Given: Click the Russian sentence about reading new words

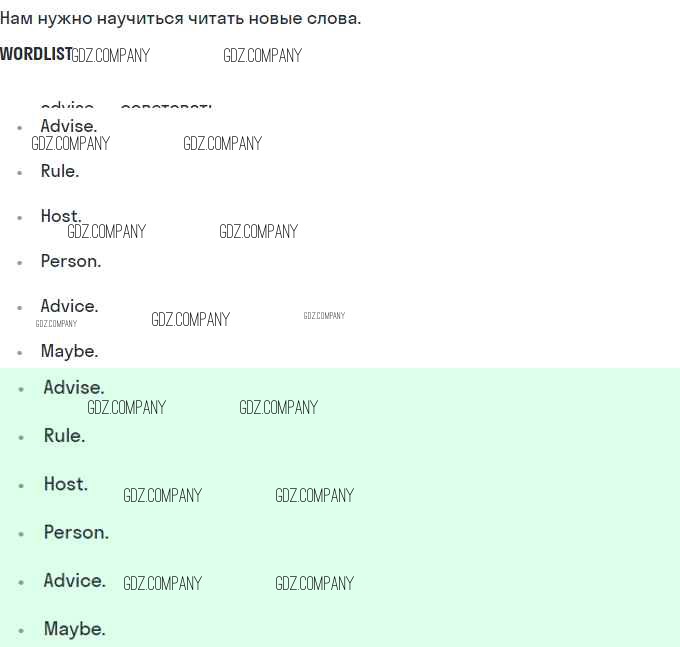Looking at the screenshot, I should pyautogui.click(x=180, y=19).
